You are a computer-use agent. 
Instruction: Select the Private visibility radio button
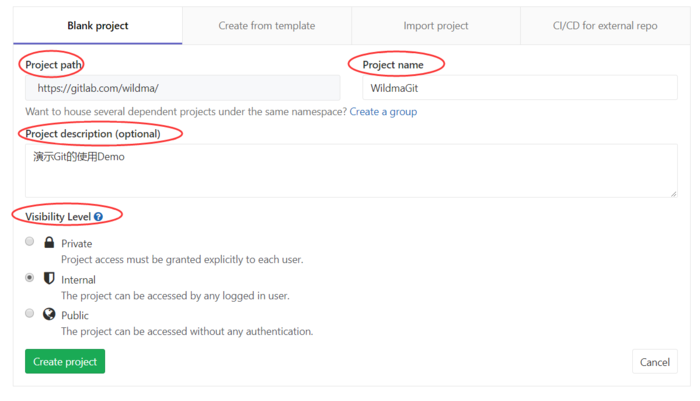(30, 242)
